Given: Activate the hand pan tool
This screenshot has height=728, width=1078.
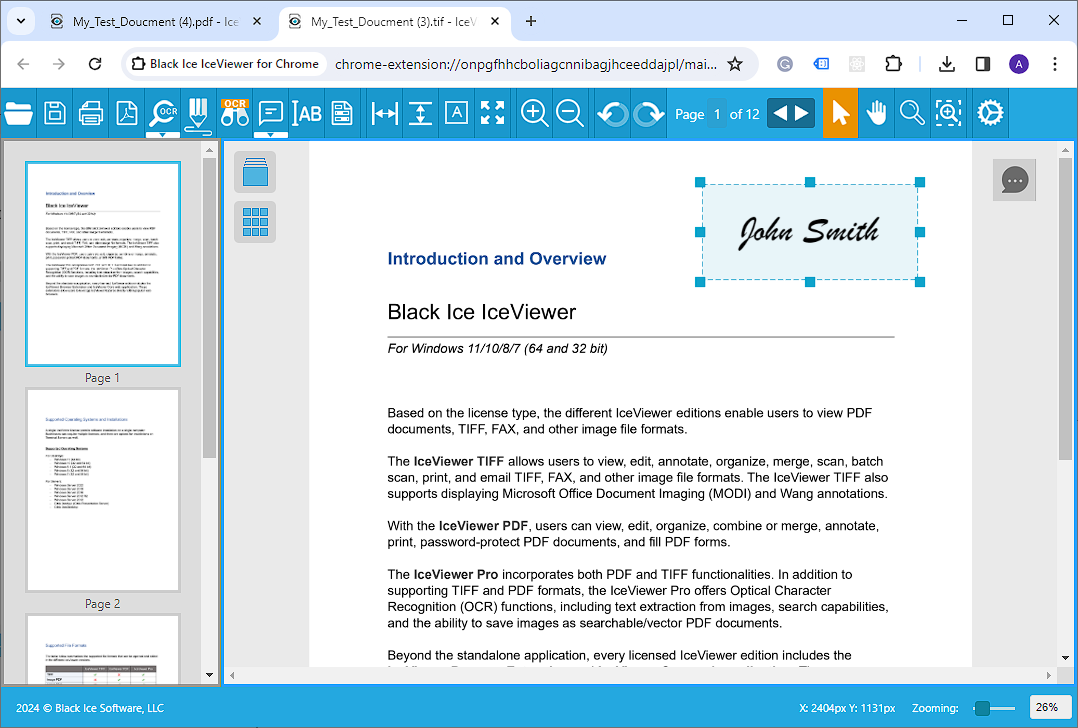Looking at the screenshot, I should [877, 113].
